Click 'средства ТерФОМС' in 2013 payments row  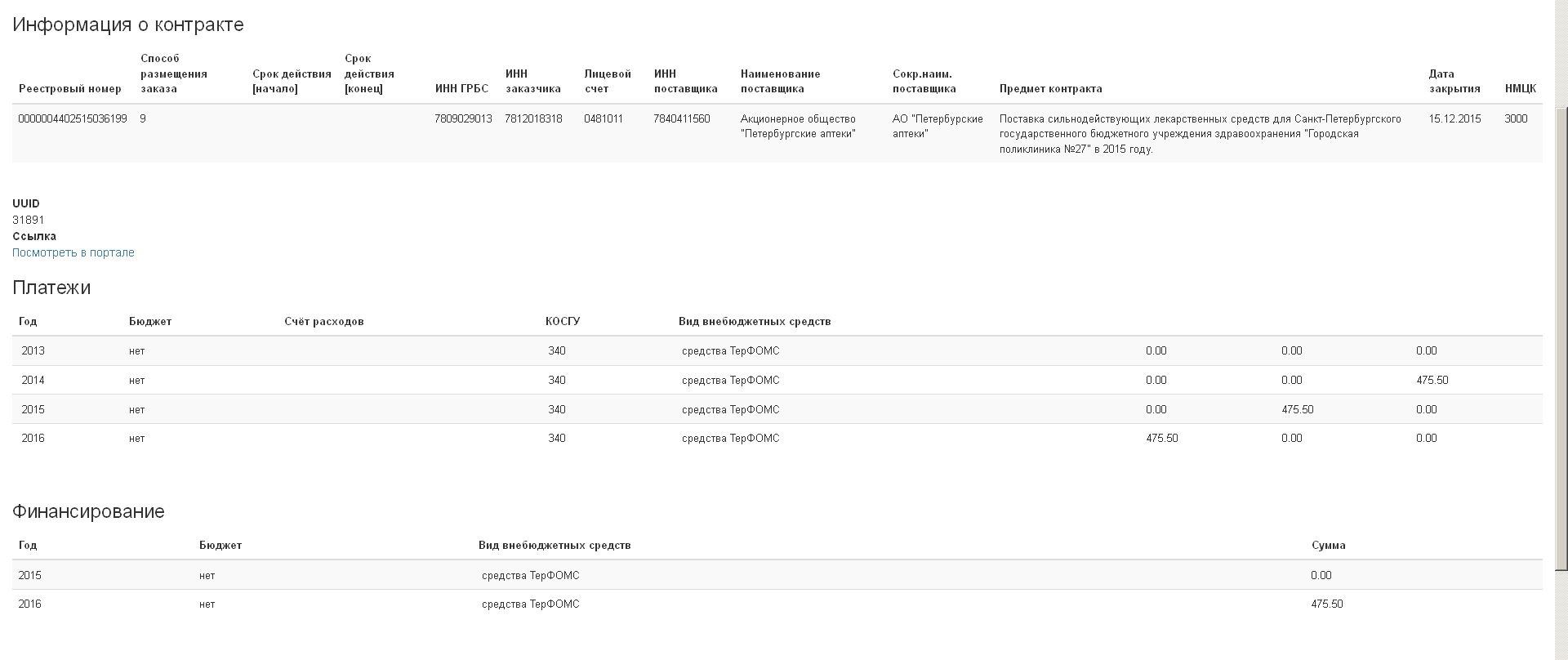(731, 350)
